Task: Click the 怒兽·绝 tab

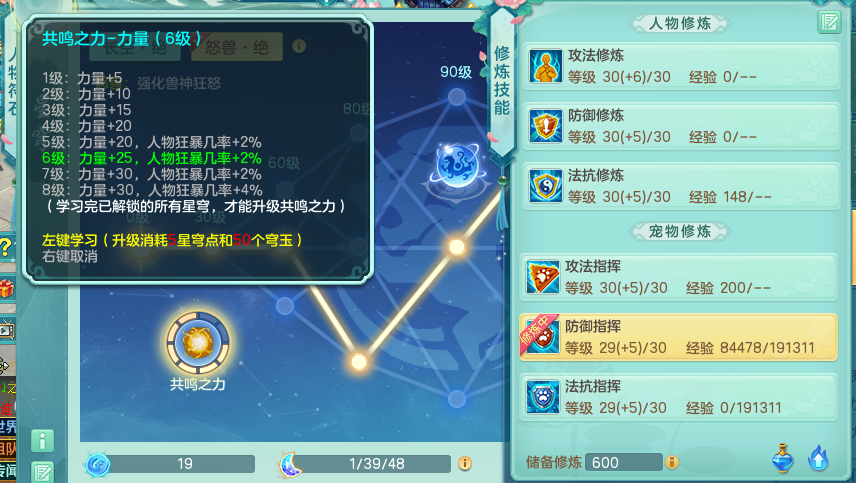Action: coord(237,47)
